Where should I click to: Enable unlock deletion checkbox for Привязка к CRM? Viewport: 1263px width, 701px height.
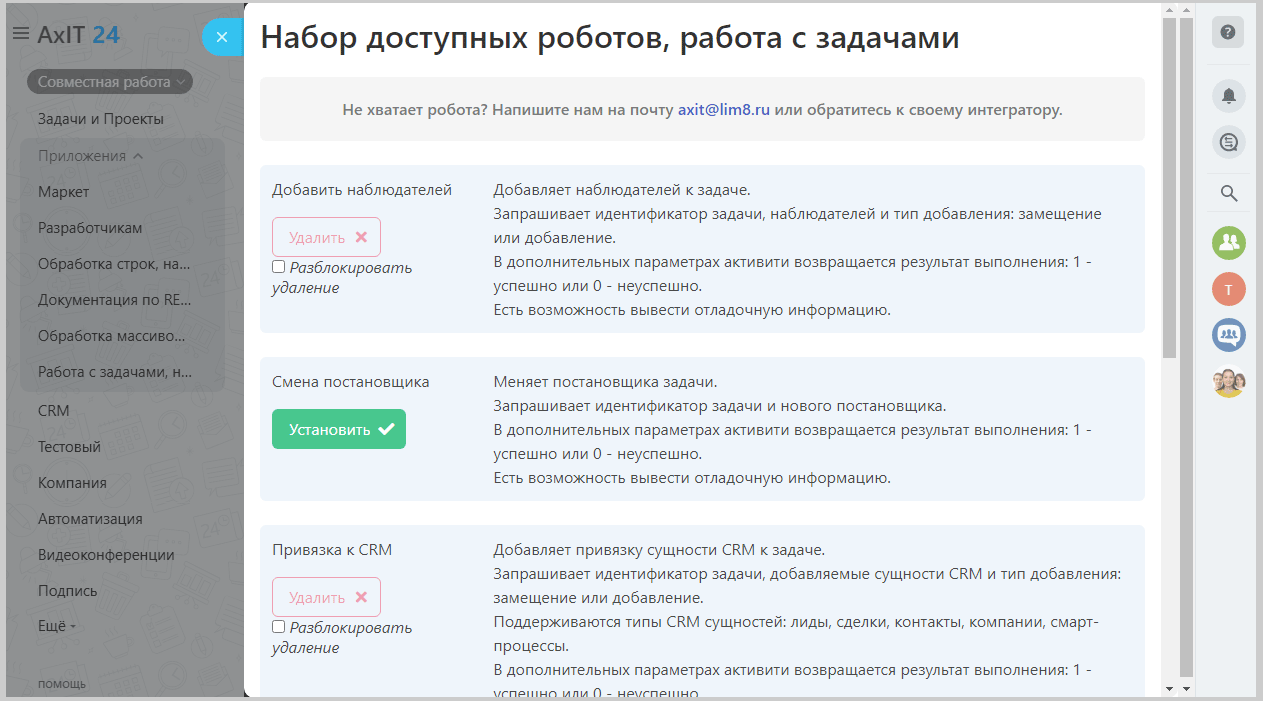pos(279,627)
